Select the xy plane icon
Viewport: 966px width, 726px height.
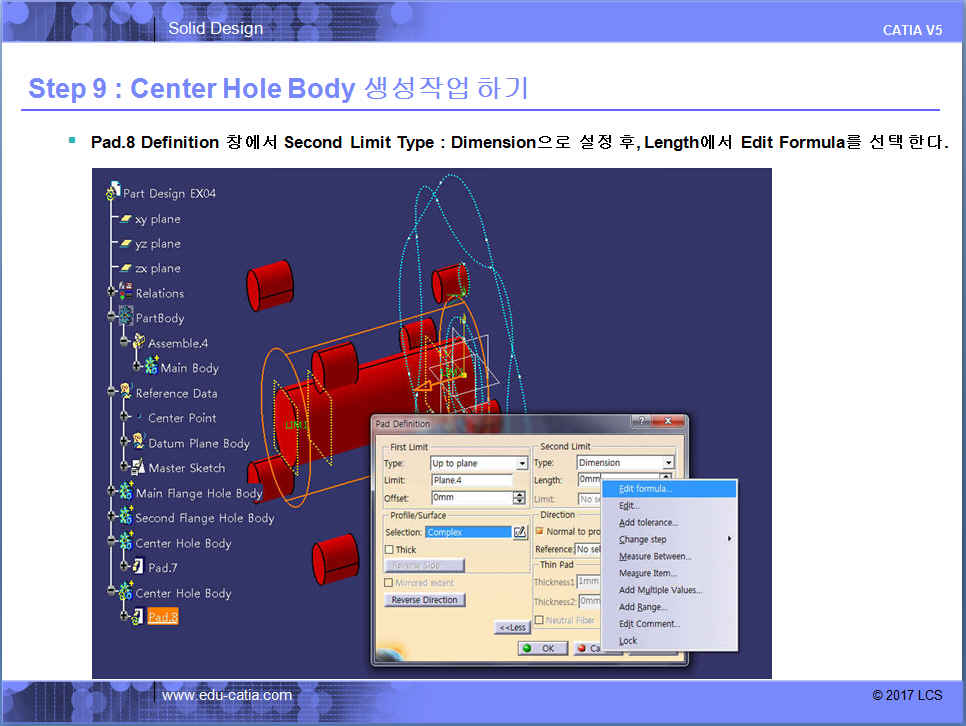125,219
